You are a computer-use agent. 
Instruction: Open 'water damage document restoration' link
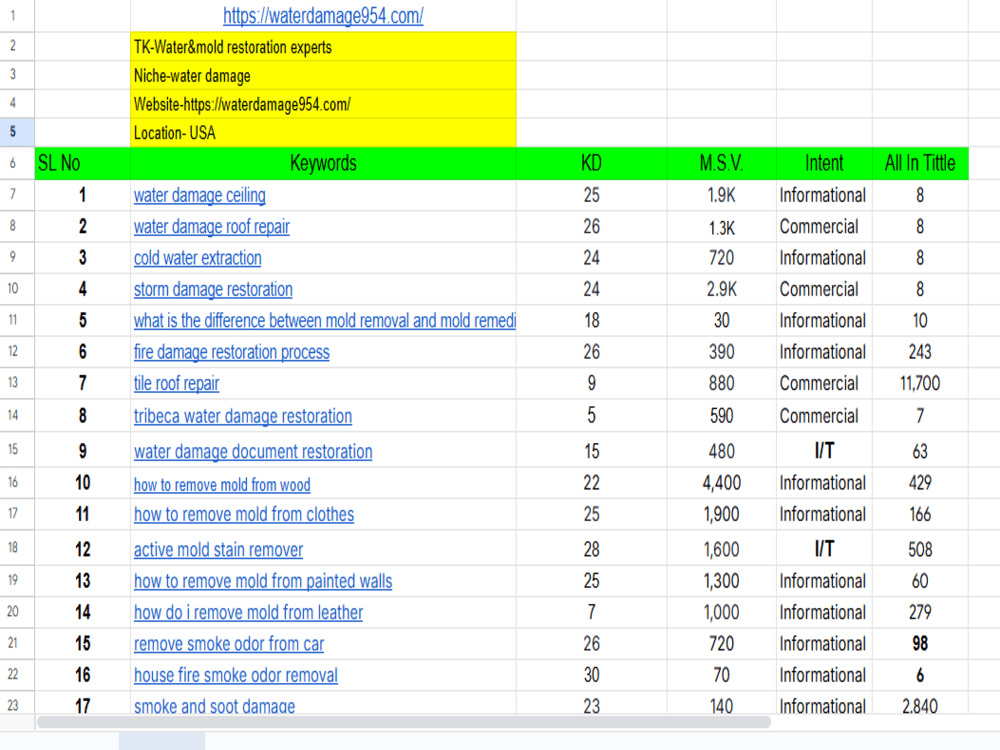coord(253,451)
